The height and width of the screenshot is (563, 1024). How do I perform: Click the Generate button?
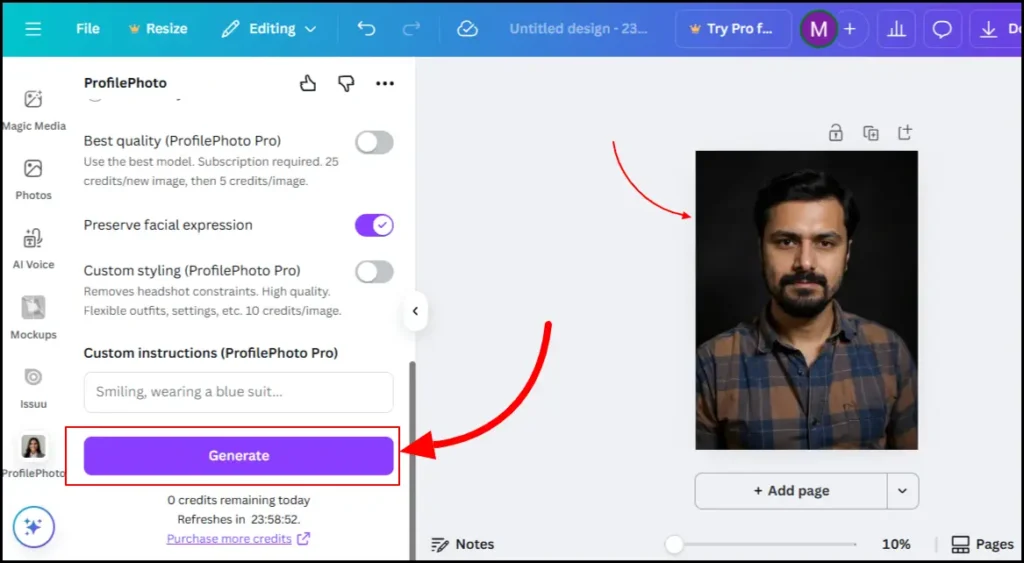(x=238, y=455)
